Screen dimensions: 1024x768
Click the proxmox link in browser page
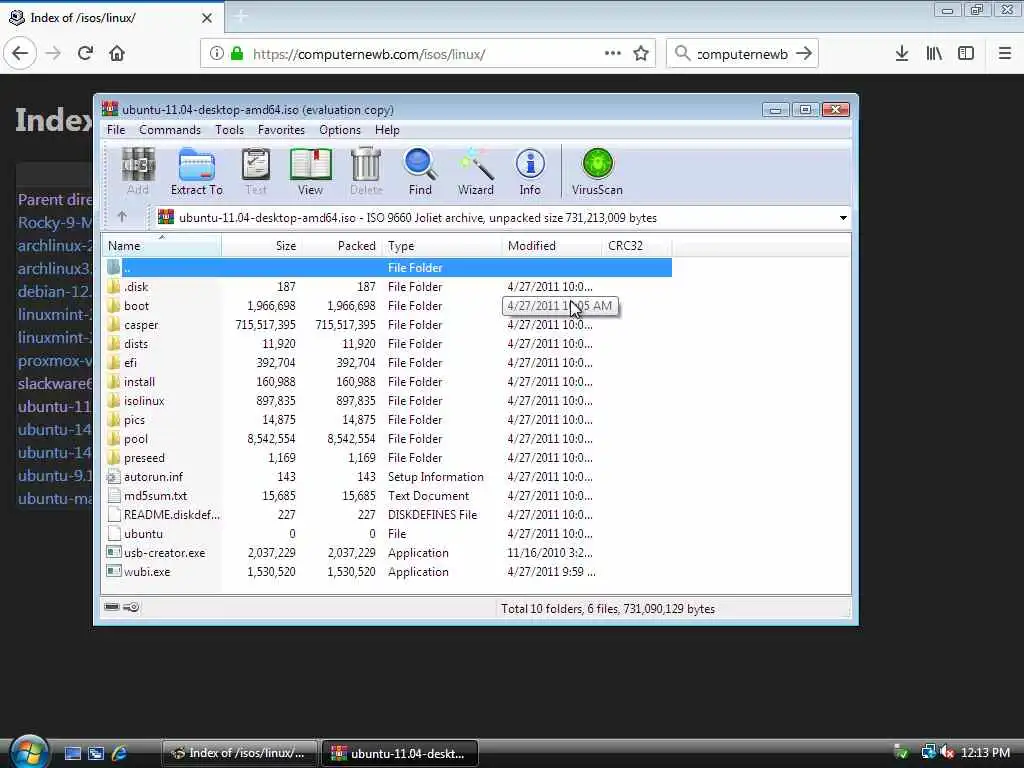pyautogui.click(x=55, y=361)
